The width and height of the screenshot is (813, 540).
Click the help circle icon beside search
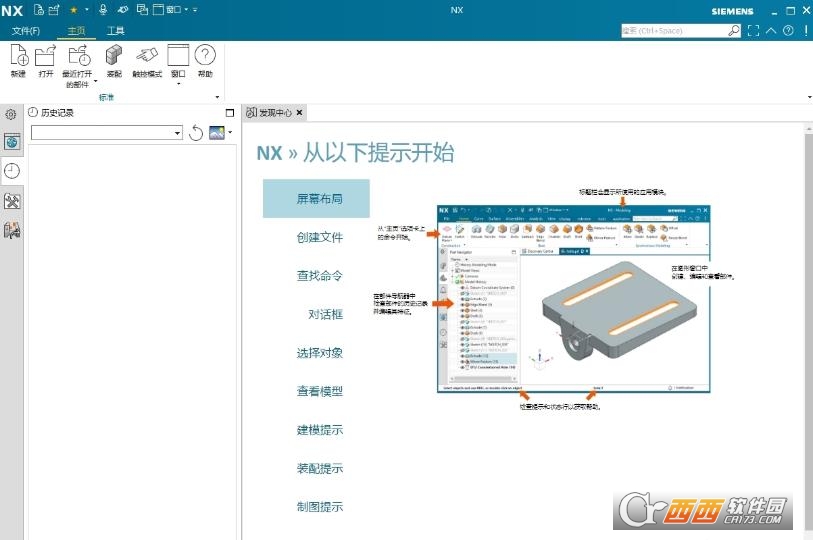tap(788, 31)
